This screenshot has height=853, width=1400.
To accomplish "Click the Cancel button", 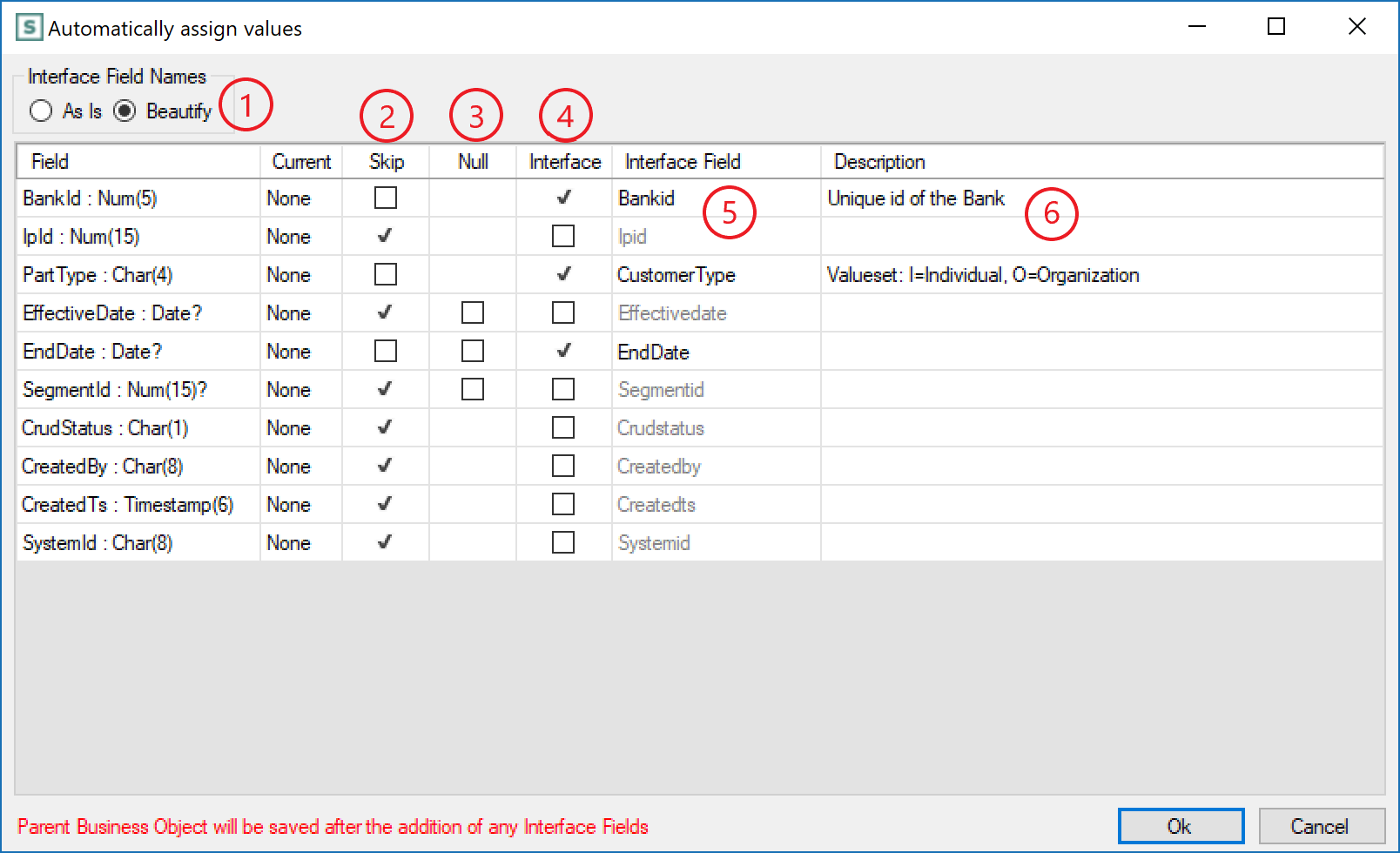I will point(1321,825).
